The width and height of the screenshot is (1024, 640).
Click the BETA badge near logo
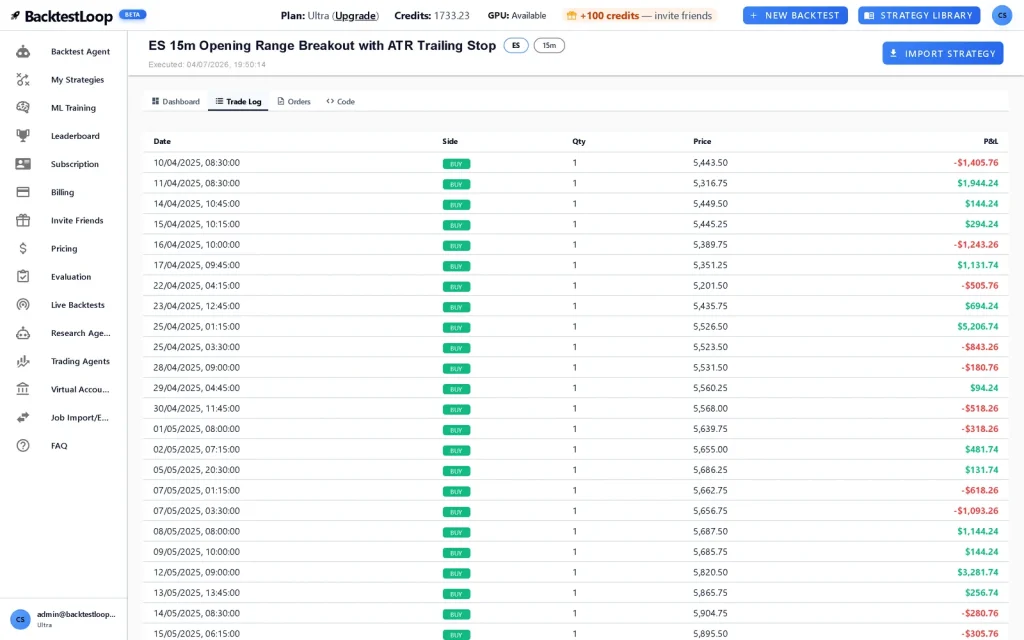click(133, 14)
